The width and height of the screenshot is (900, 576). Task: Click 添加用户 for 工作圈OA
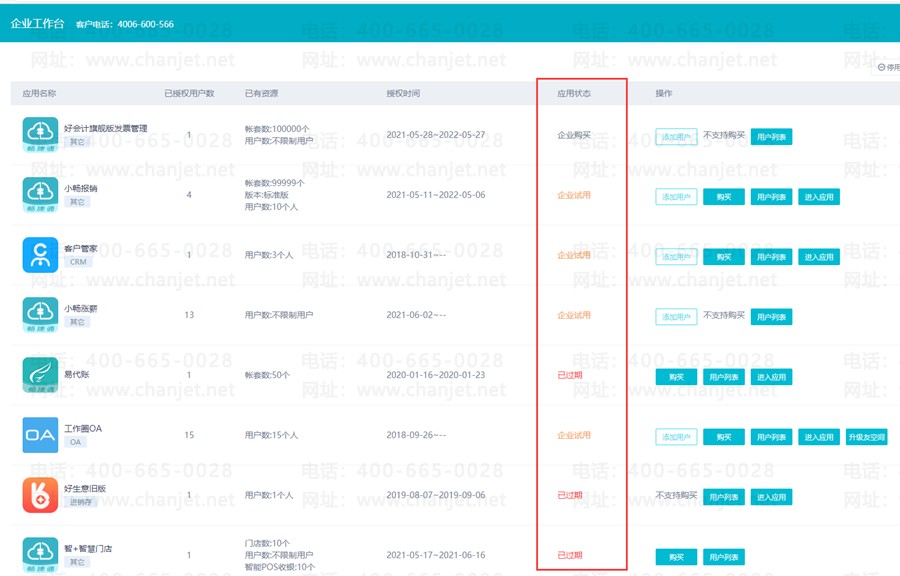coord(676,437)
